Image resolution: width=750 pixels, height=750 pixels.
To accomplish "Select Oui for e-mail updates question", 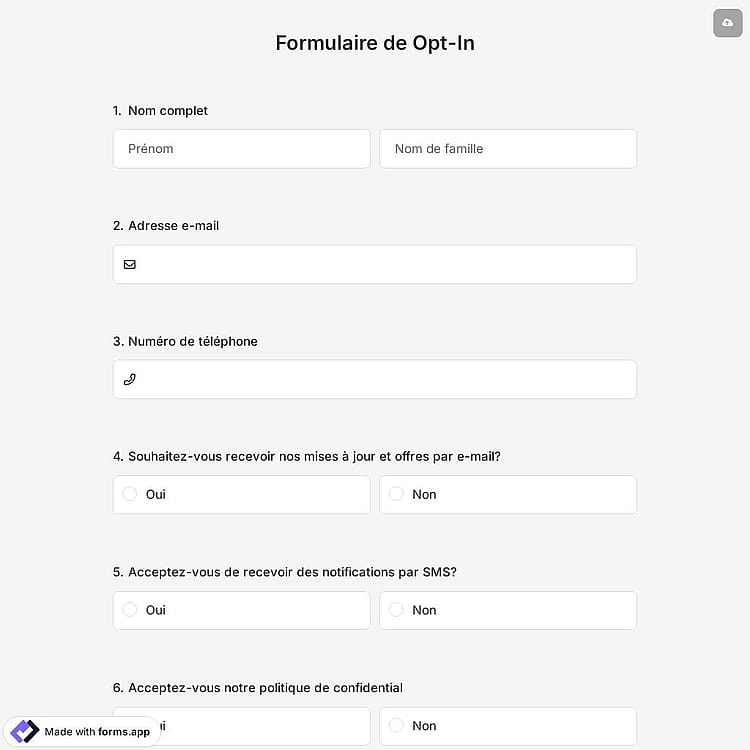I will 242,494.
